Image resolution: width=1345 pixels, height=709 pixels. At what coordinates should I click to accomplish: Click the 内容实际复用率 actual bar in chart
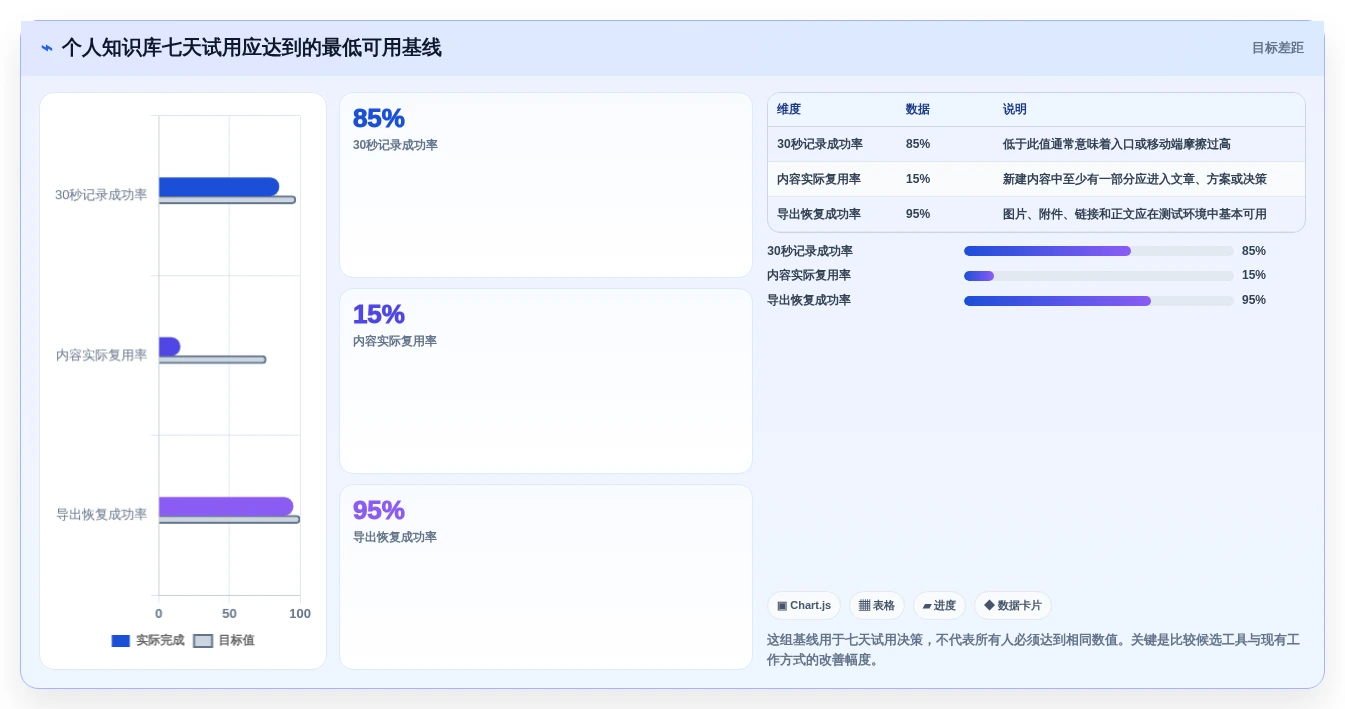click(169, 347)
